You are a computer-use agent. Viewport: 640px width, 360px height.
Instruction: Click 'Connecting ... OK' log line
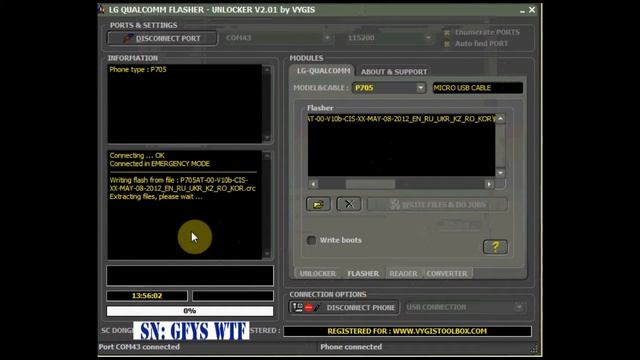(x=137, y=156)
